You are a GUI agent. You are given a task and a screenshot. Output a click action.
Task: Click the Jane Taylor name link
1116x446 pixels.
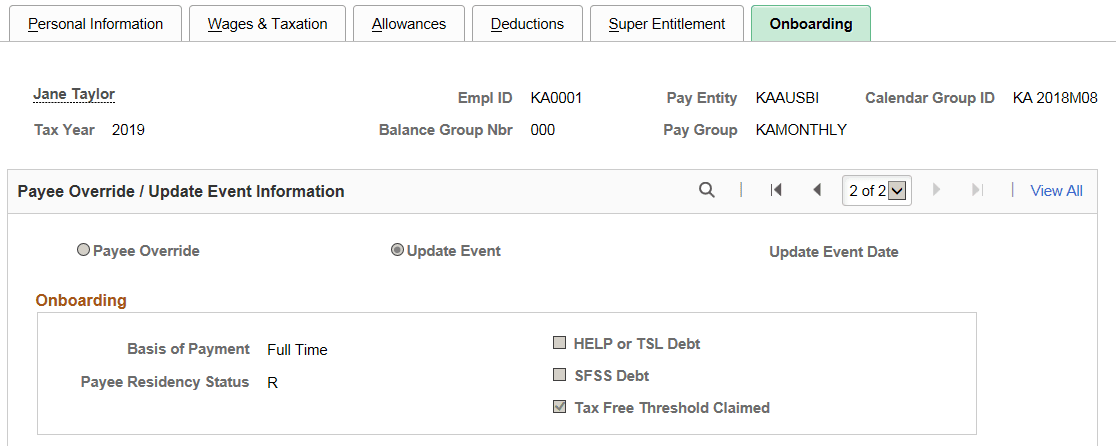[x=74, y=94]
